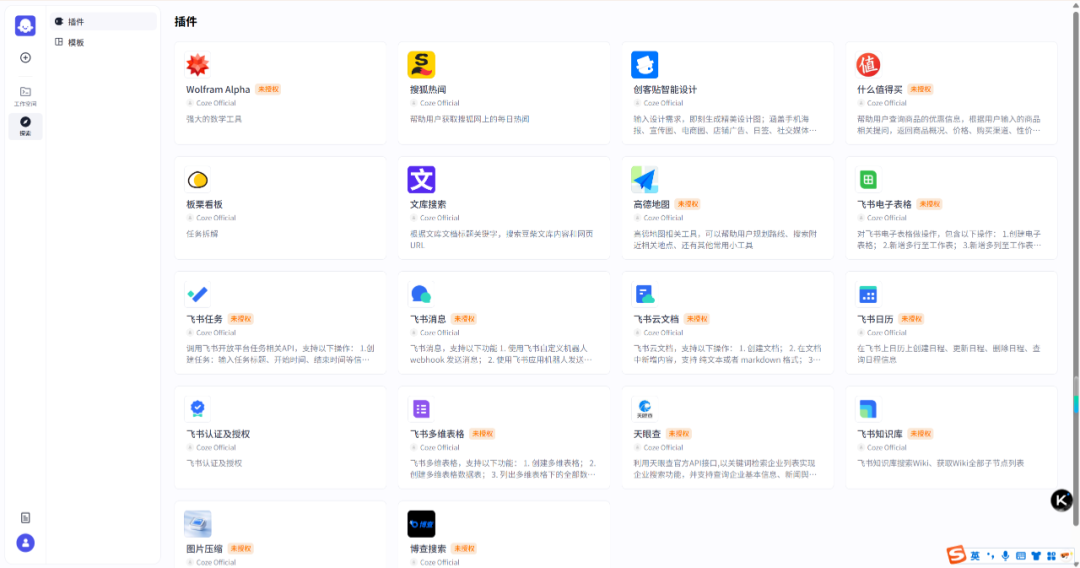Click the 飞书认证及授权 description line
The height and width of the screenshot is (568, 1080).
[214, 463]
